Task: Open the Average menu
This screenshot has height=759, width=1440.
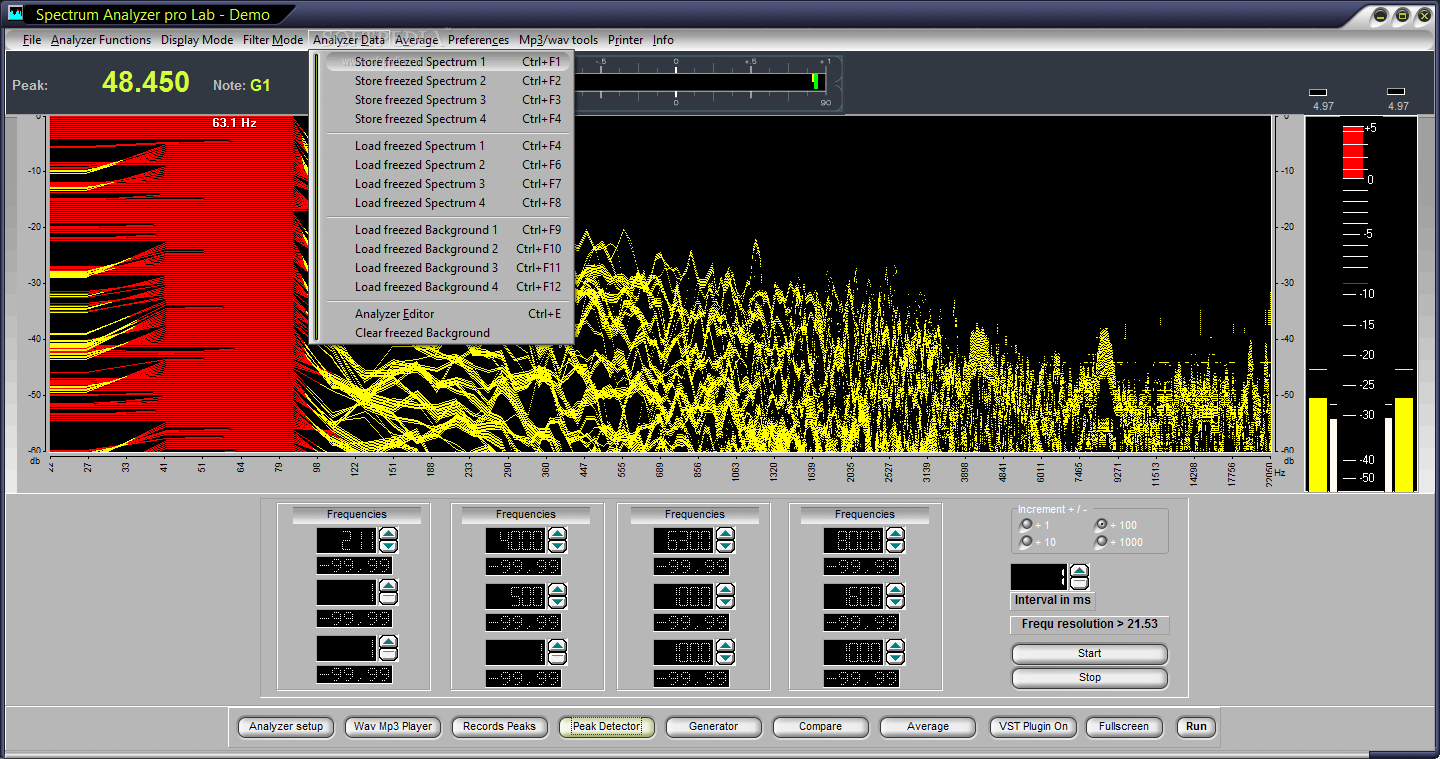Action: coord(416,40)
